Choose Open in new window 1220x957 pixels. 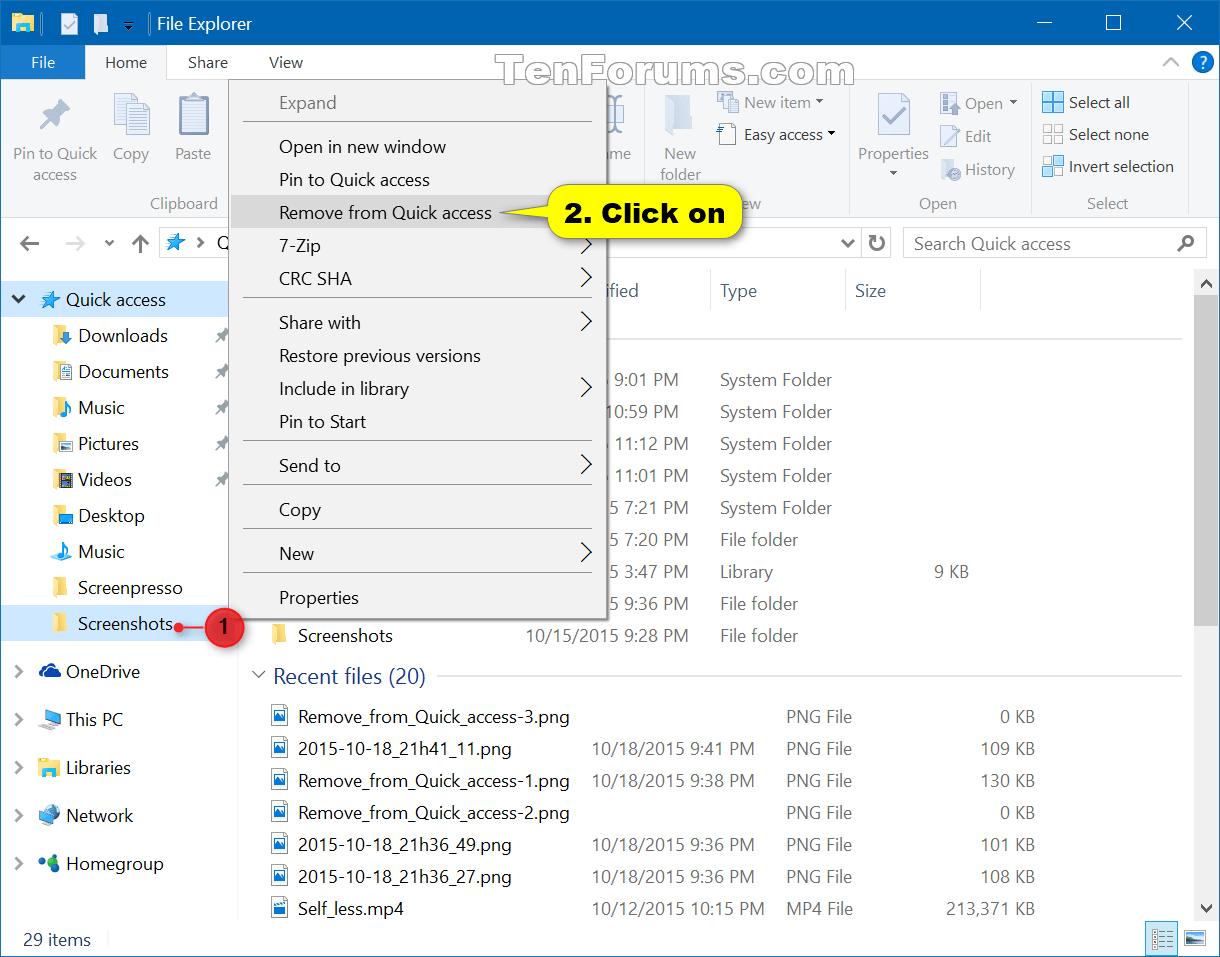click(x=418, y=146)
